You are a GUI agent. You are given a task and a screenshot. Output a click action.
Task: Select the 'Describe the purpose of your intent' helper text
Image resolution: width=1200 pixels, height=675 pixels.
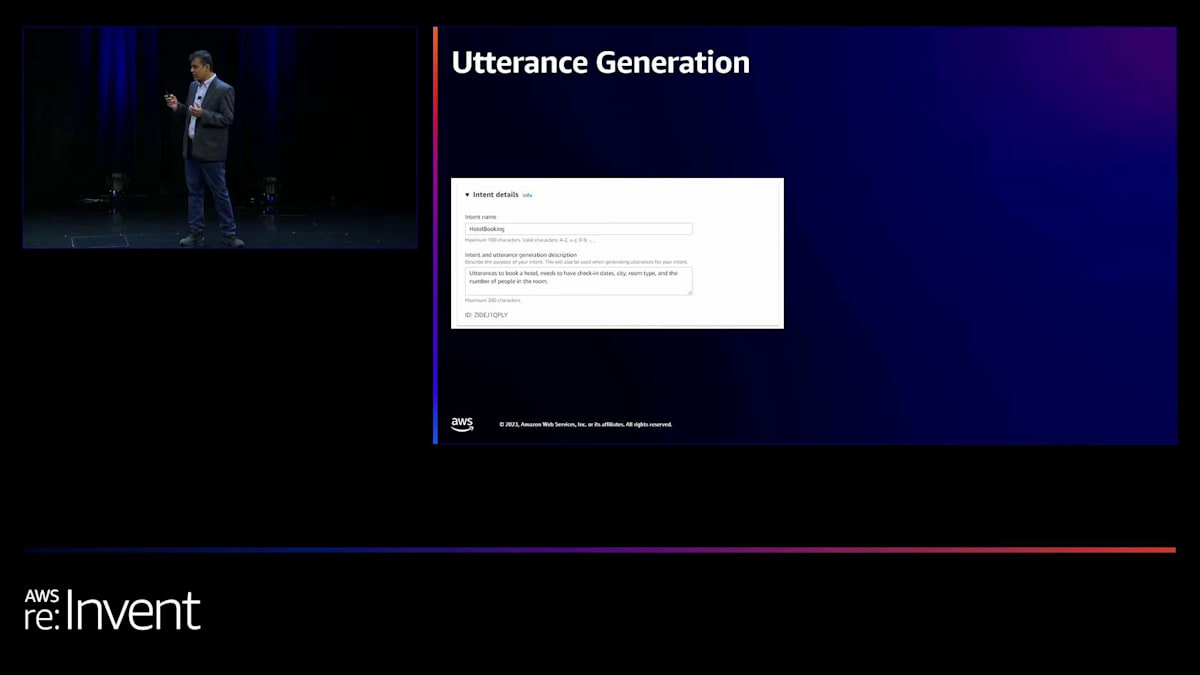pos(576,262)
